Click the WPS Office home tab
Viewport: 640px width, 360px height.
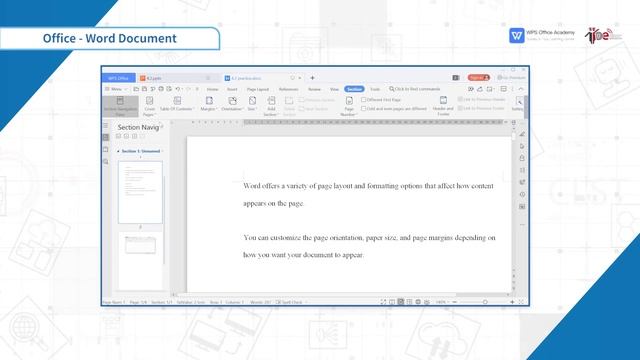118,78
